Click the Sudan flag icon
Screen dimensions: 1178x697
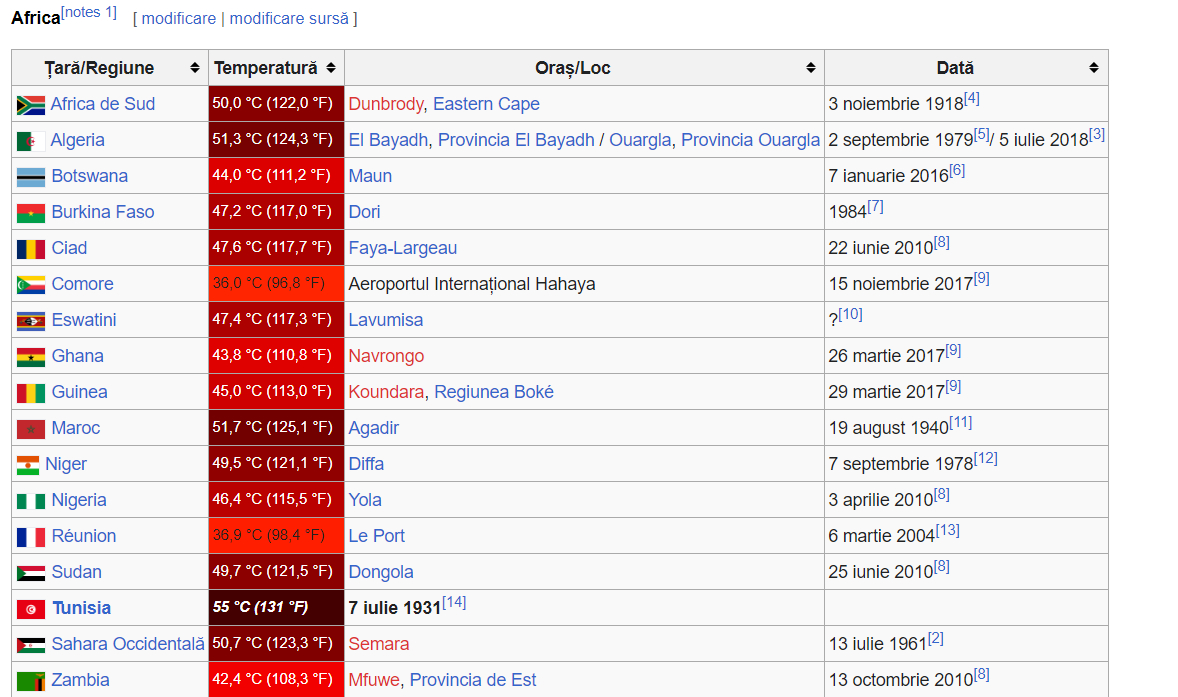pos(31,573)
